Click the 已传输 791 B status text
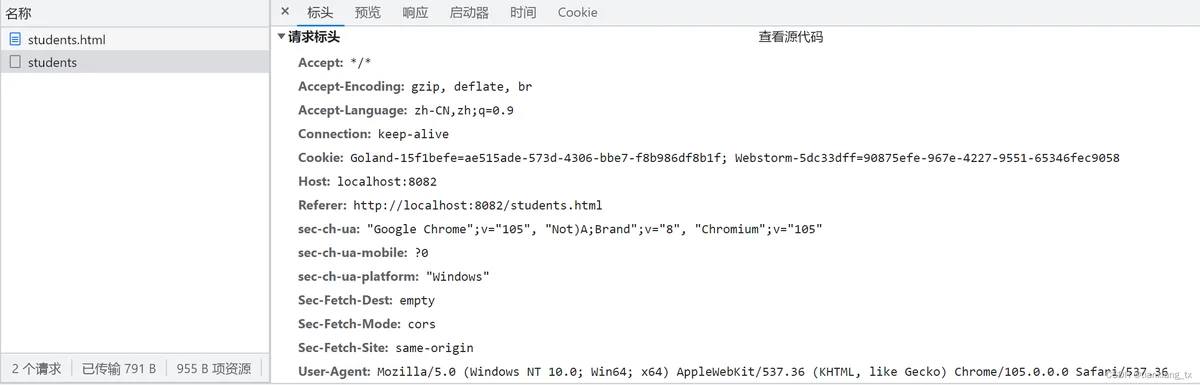The width and height of the screenshot is (1200, 385). tap(118, 368)
